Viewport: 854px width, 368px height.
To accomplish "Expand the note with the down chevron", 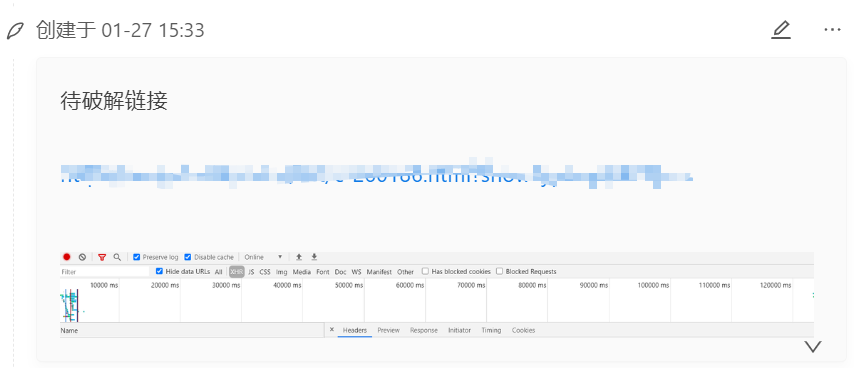I will pyautogui.click(x=813, y=346).
